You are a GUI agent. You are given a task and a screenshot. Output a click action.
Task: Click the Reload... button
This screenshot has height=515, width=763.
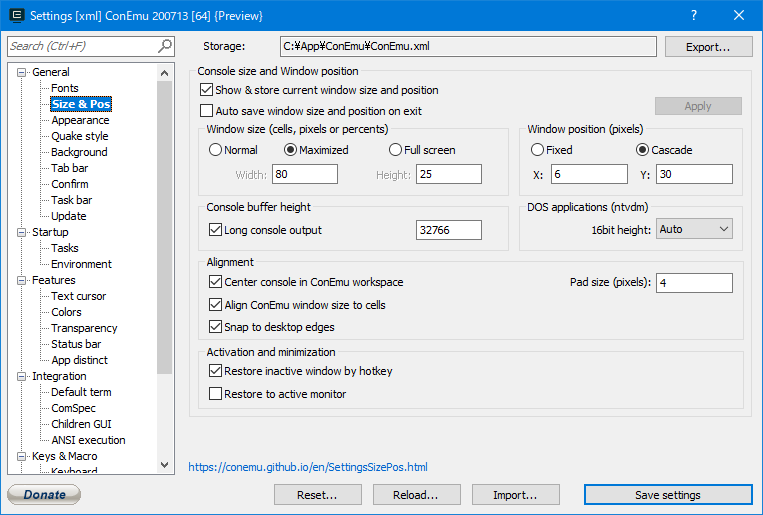416,495
